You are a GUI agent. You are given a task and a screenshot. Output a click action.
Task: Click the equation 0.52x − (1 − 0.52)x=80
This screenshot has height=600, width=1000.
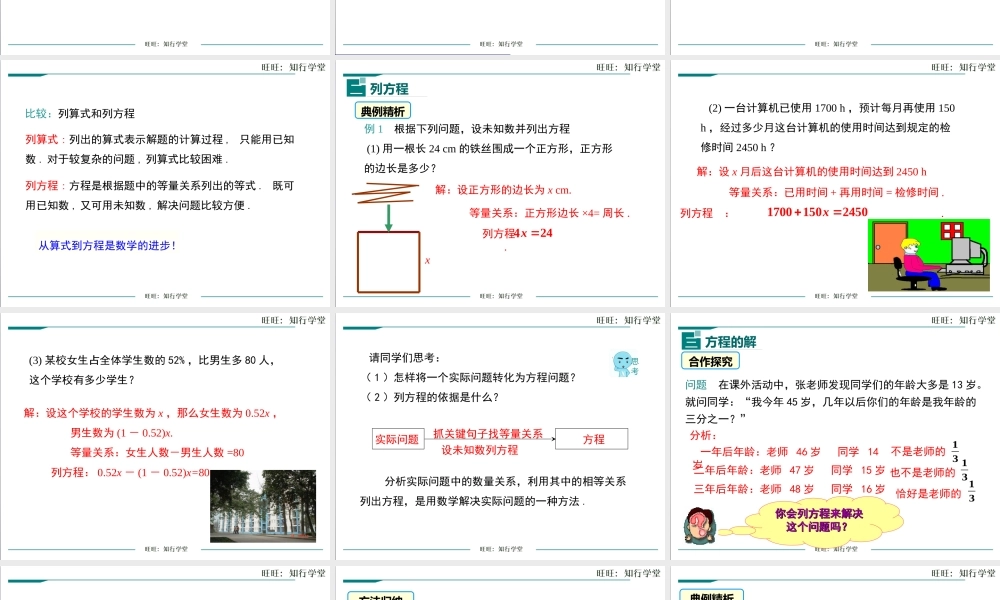pos(154,472)
